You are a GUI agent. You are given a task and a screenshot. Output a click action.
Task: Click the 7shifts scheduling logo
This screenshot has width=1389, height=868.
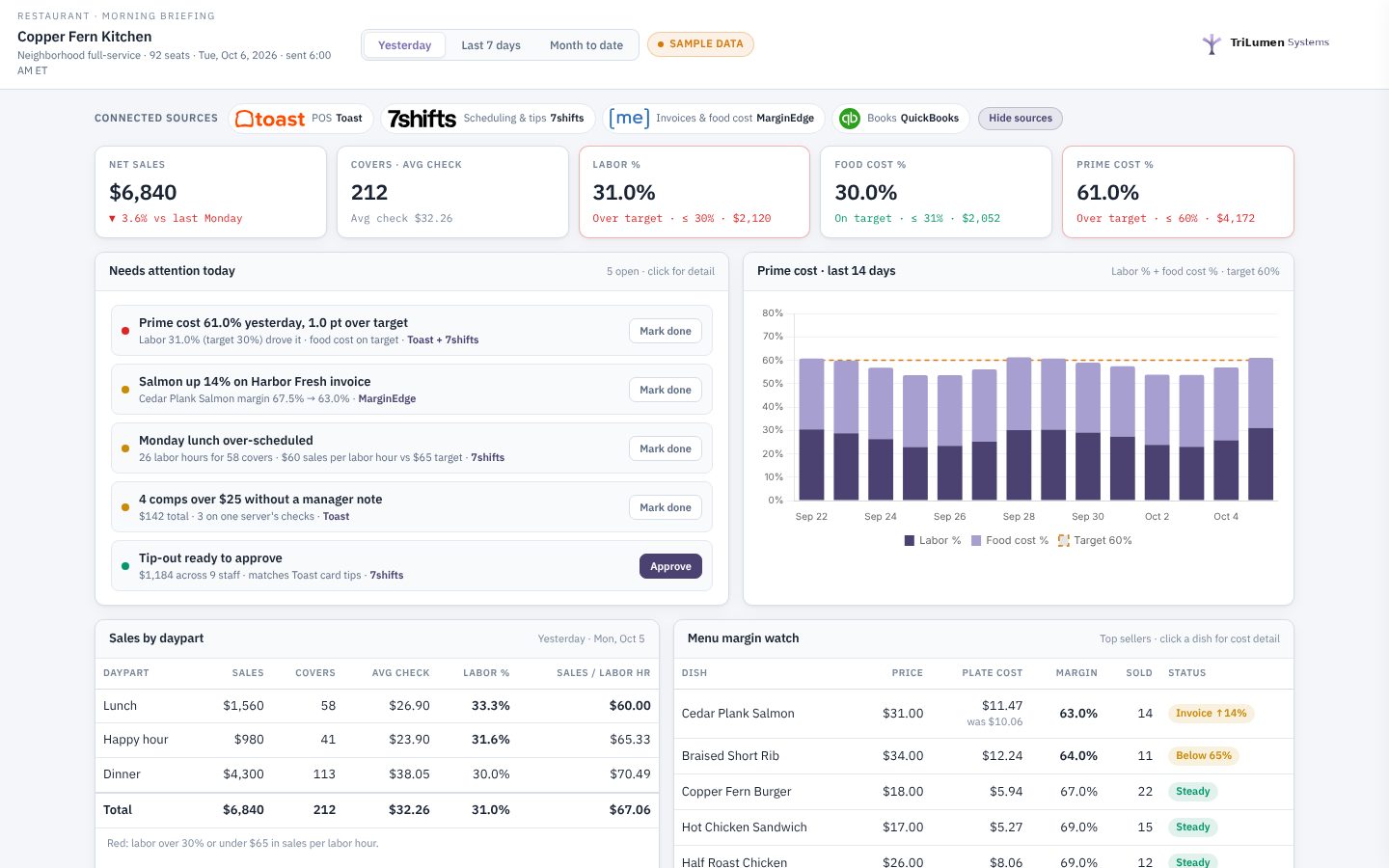coord(422,119)
